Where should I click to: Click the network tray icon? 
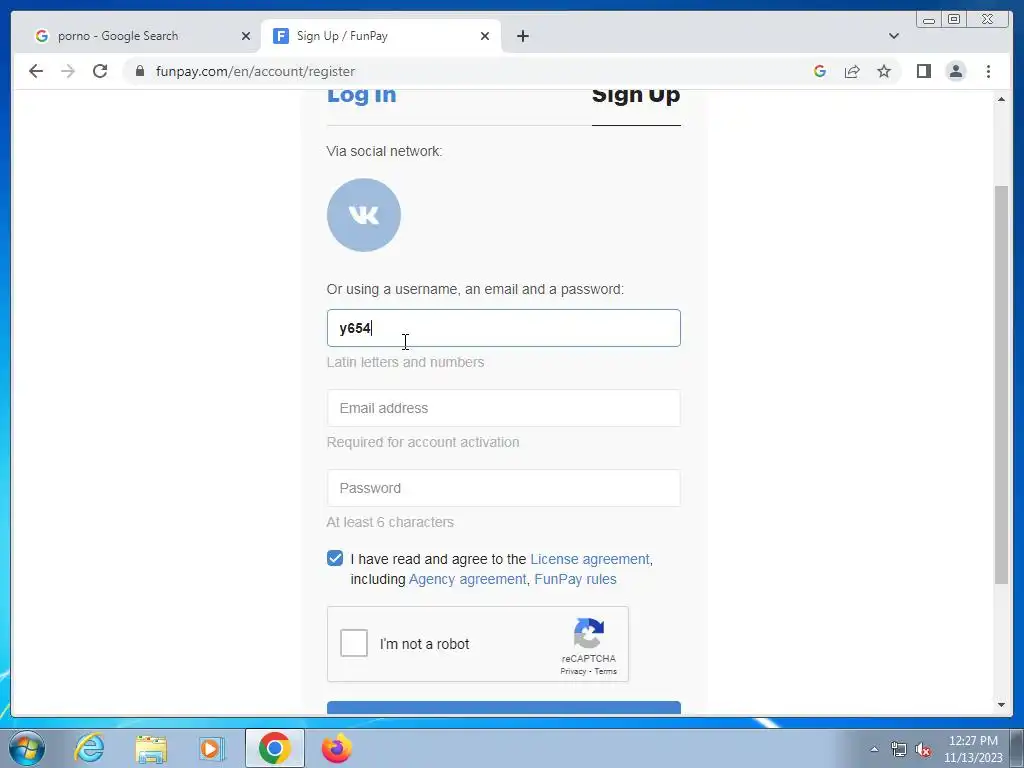click(899, 750)
